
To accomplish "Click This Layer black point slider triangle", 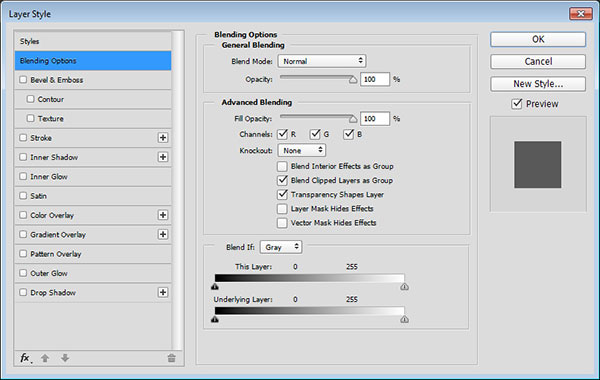I will click(215, 286).
